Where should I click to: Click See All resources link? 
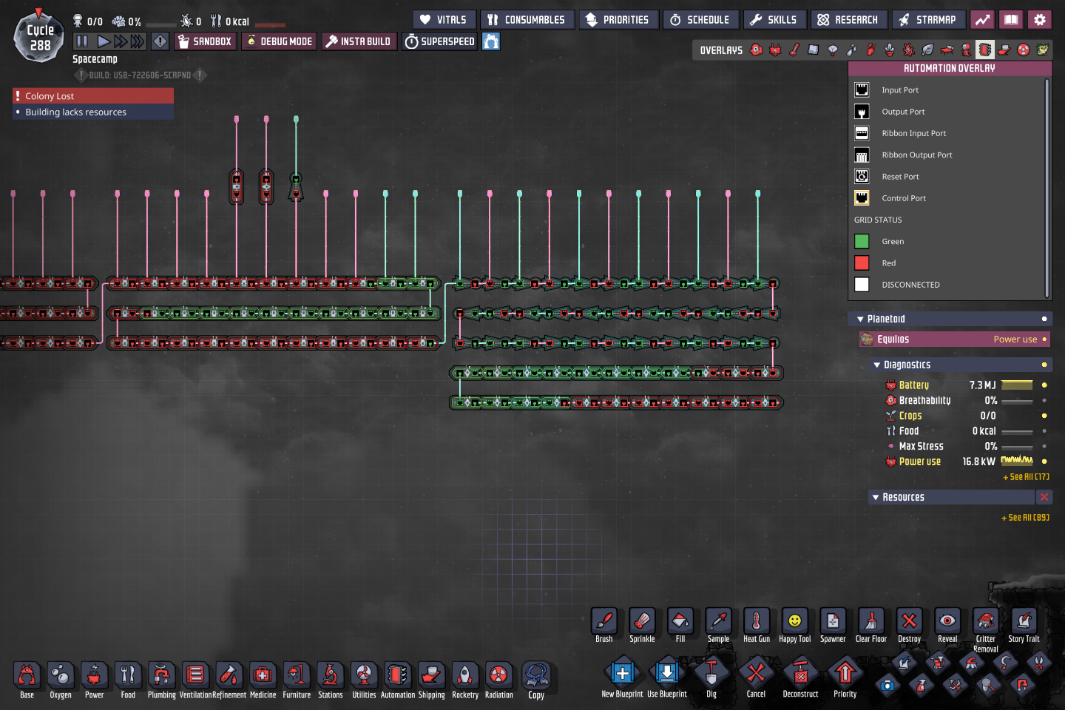[1025, 518]
